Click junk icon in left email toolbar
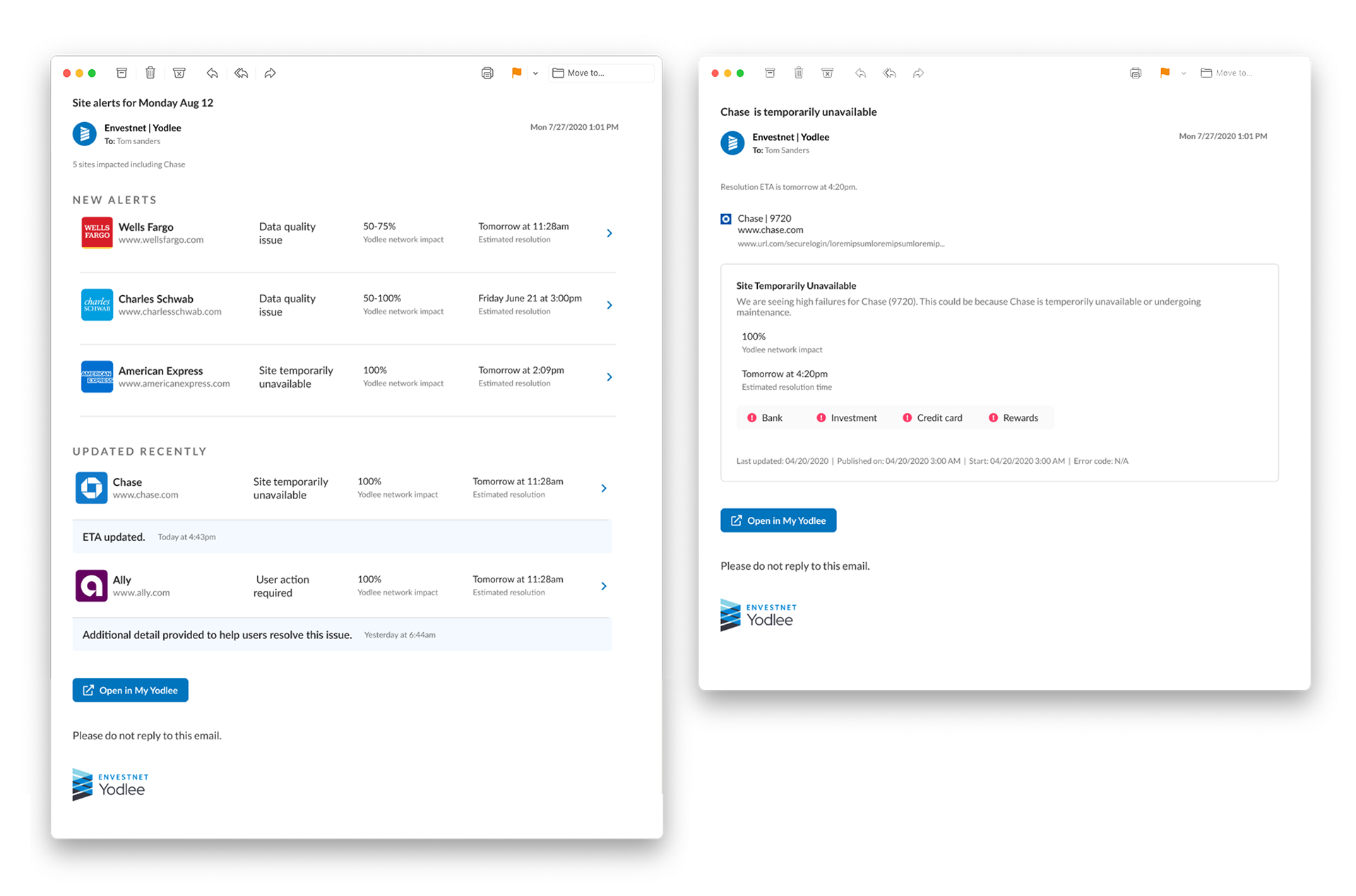This screenshot has width=1356, height=896. point(179,73)
